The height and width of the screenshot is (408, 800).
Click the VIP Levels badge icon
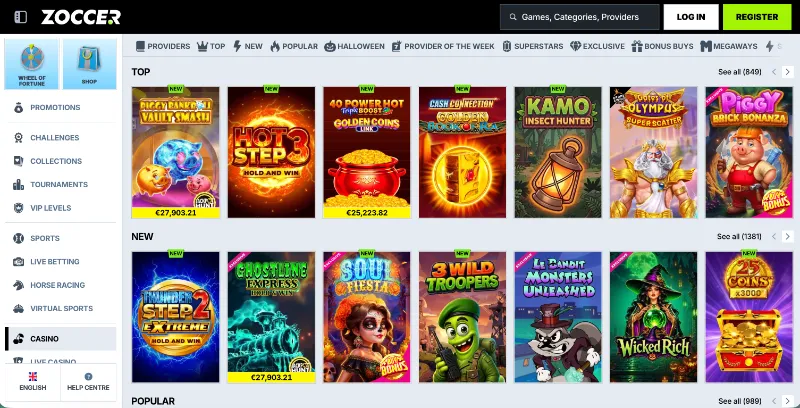click(18, 208)
